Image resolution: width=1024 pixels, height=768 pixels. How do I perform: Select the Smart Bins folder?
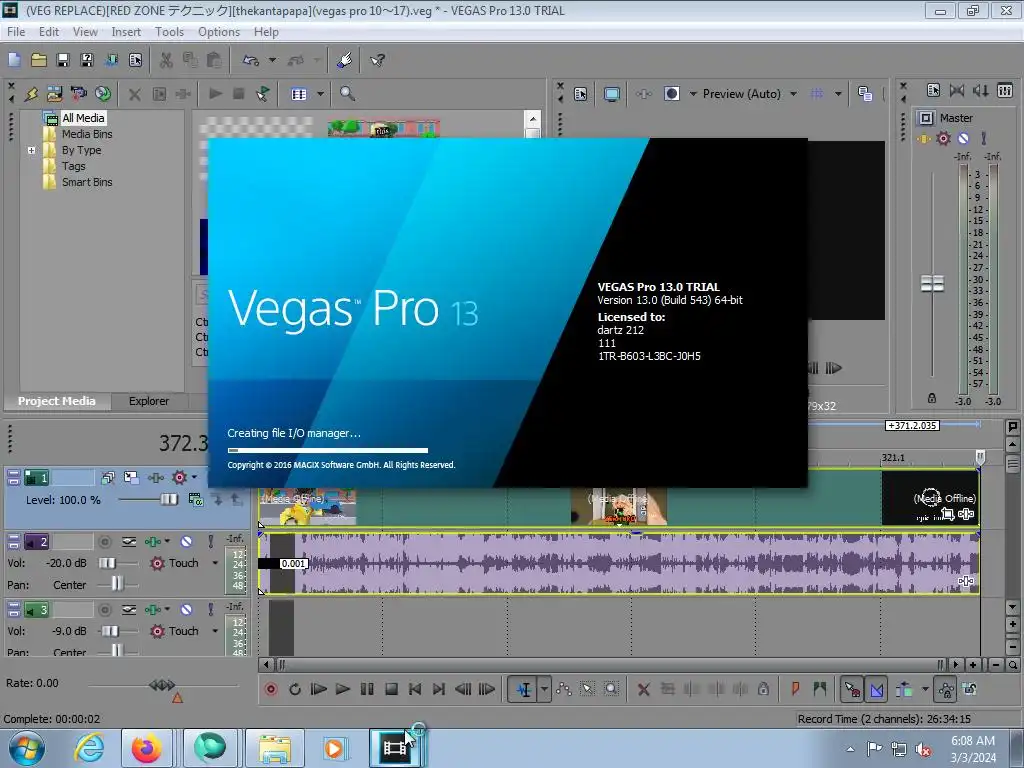tap(87, 182)
